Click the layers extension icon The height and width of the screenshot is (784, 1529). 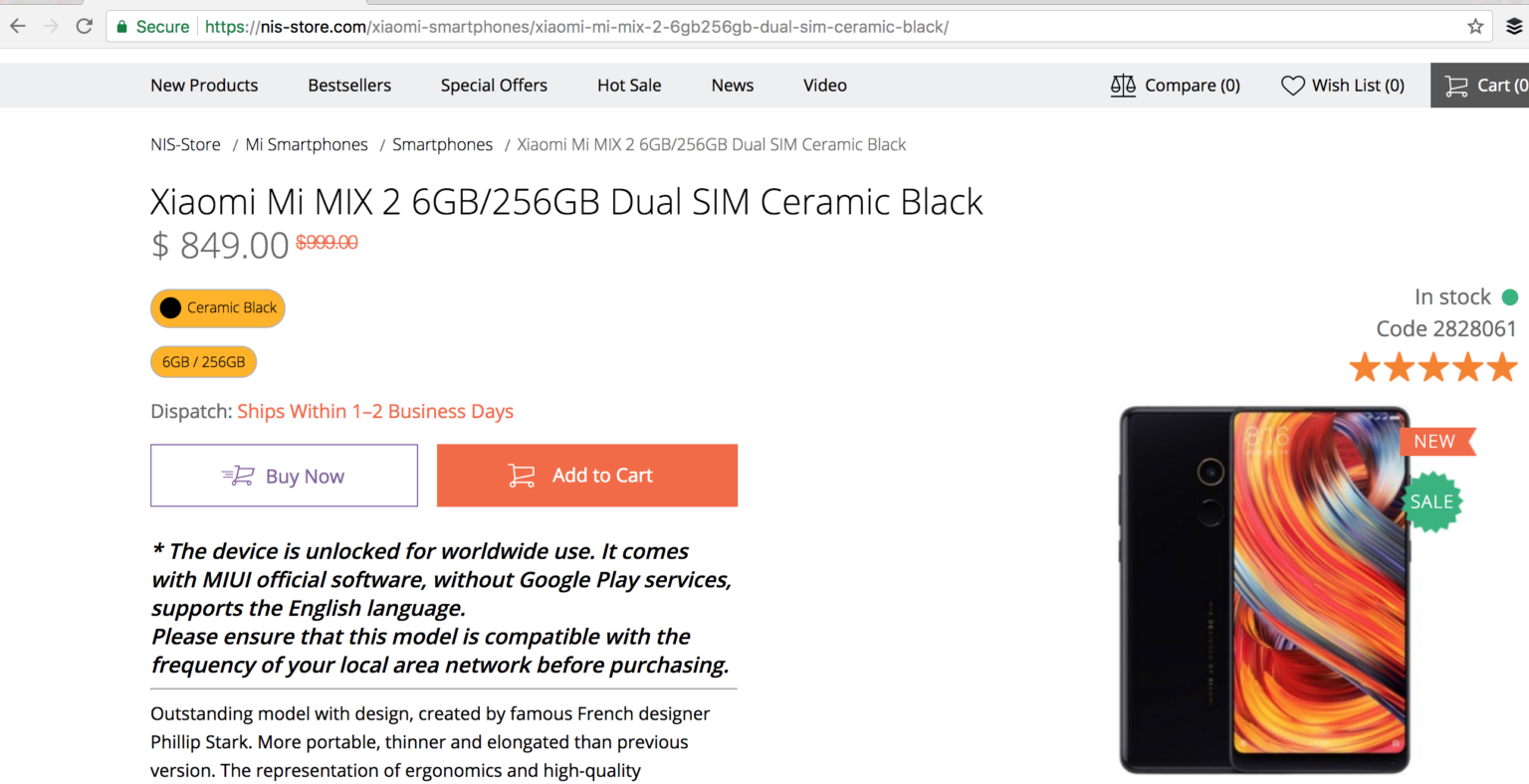coord(1514,27)
